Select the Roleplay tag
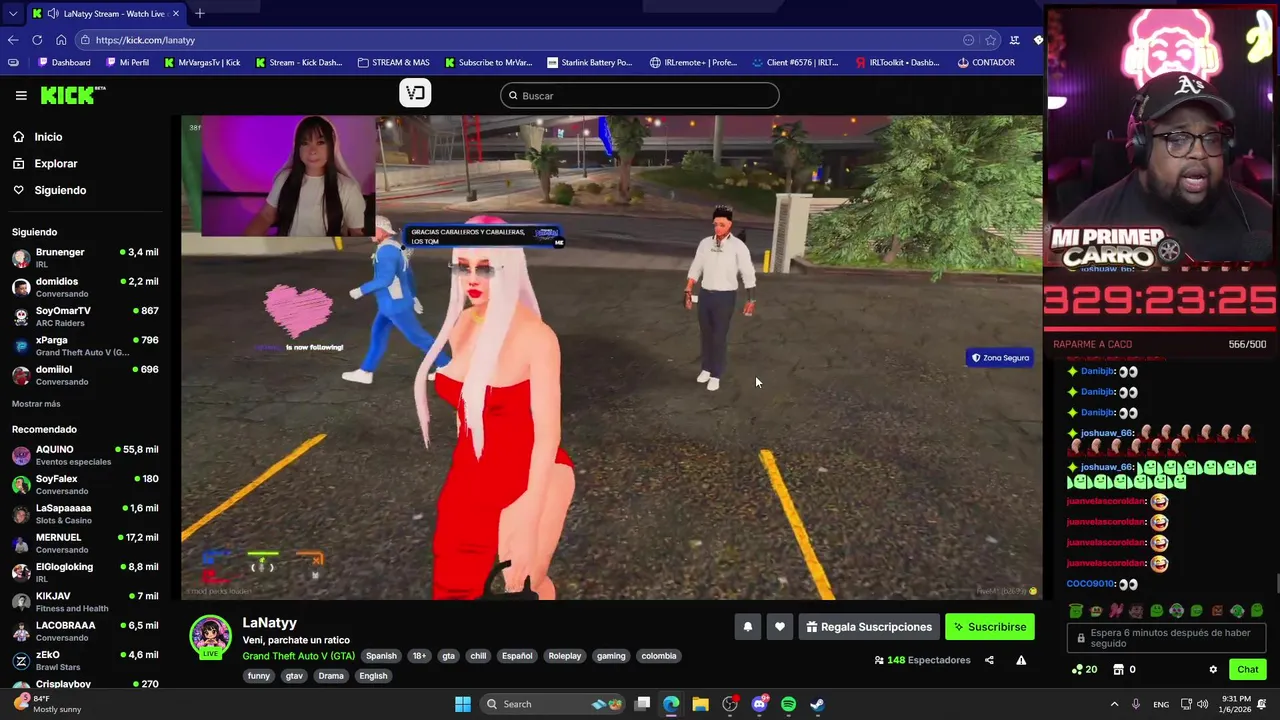 (564, 656)
